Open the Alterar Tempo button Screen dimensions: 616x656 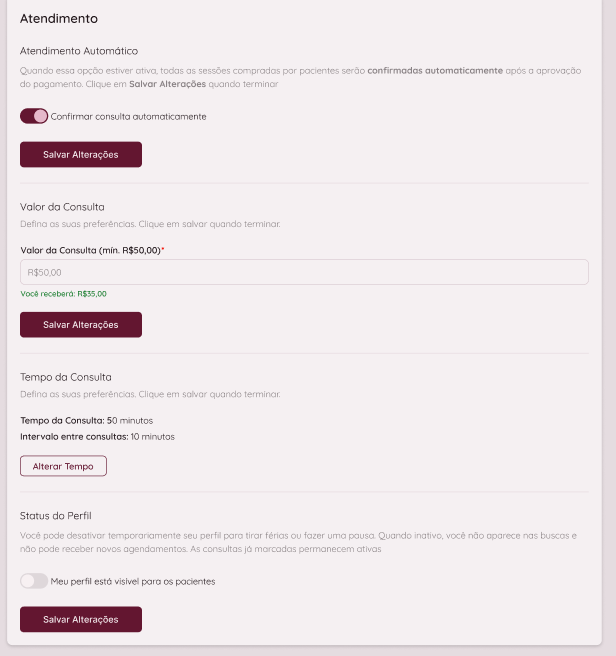(63, 466)
